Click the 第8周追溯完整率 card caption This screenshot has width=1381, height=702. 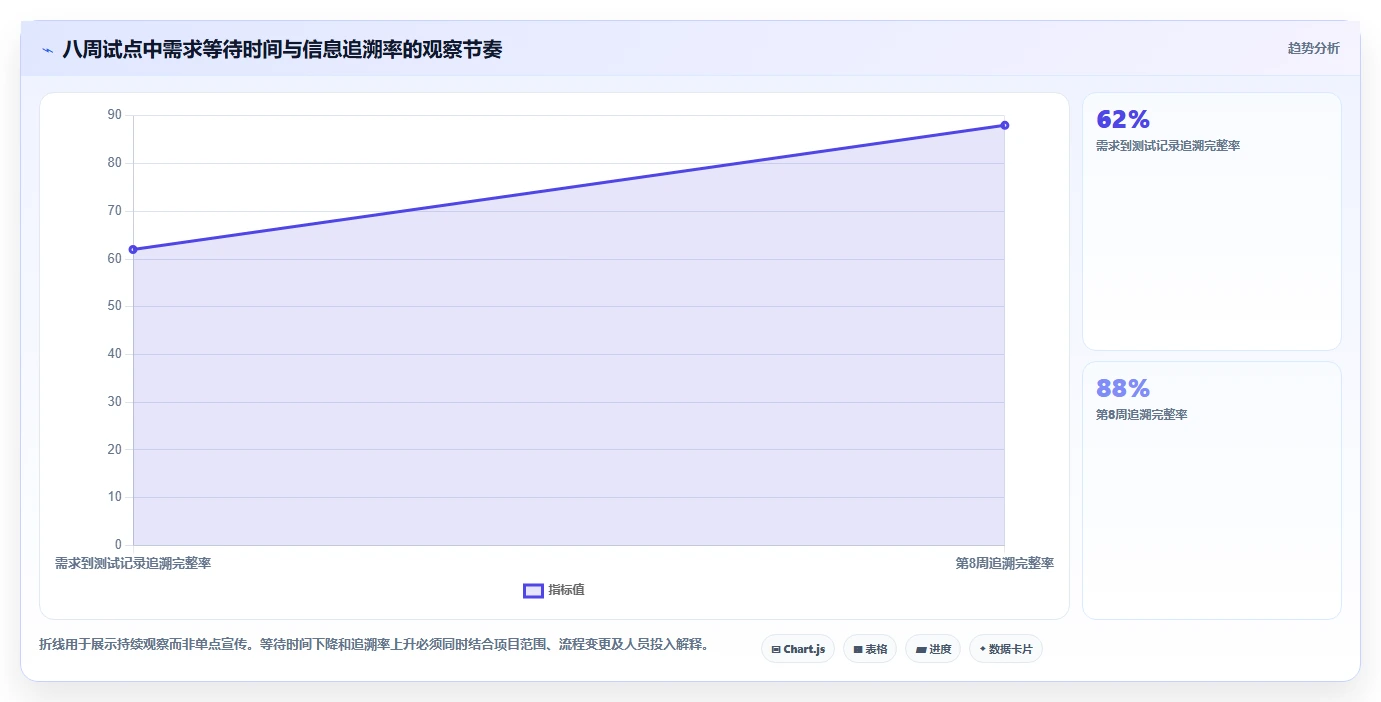[1142, 415]
